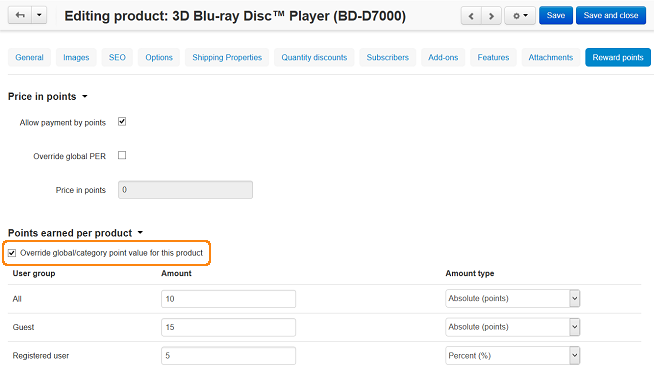Open Amount type dropdown for Registered user

513,355
